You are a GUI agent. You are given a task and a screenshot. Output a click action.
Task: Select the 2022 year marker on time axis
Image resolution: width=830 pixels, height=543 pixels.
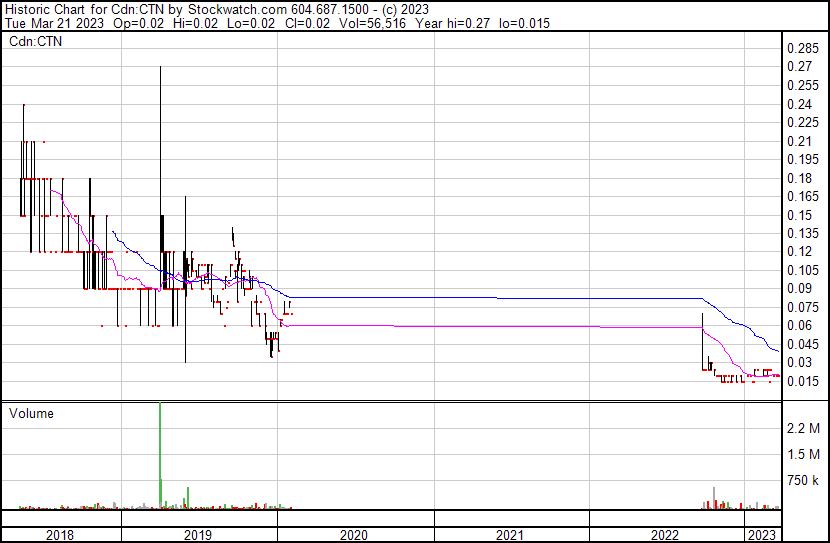click(665, 534)
